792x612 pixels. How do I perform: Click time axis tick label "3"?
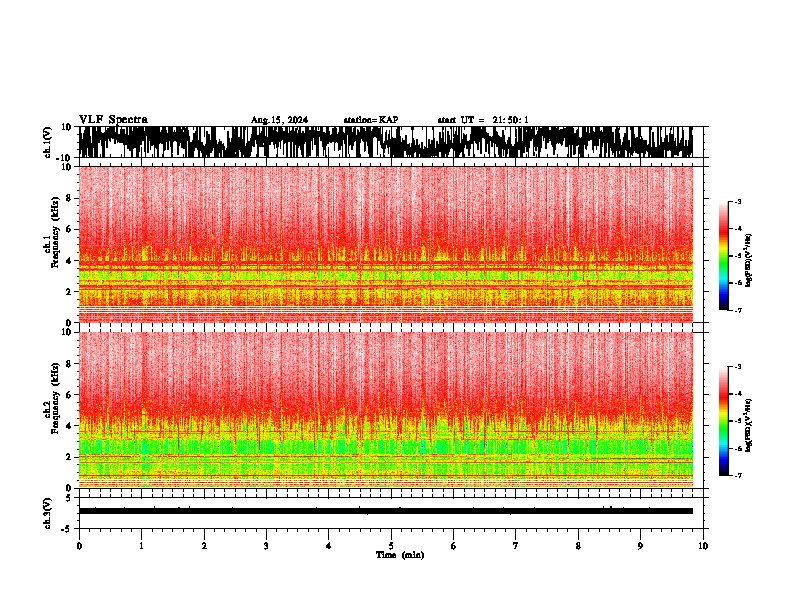266,546
